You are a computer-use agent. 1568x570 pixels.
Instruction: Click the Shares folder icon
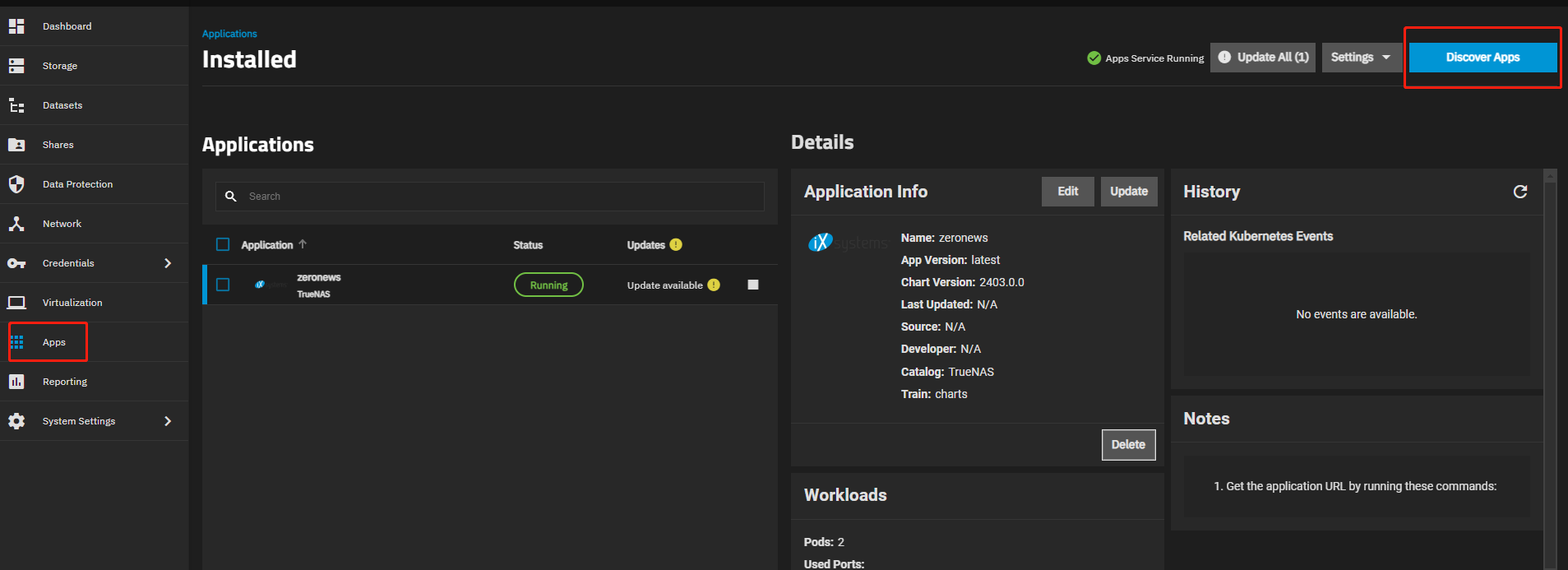click(16, 145)
